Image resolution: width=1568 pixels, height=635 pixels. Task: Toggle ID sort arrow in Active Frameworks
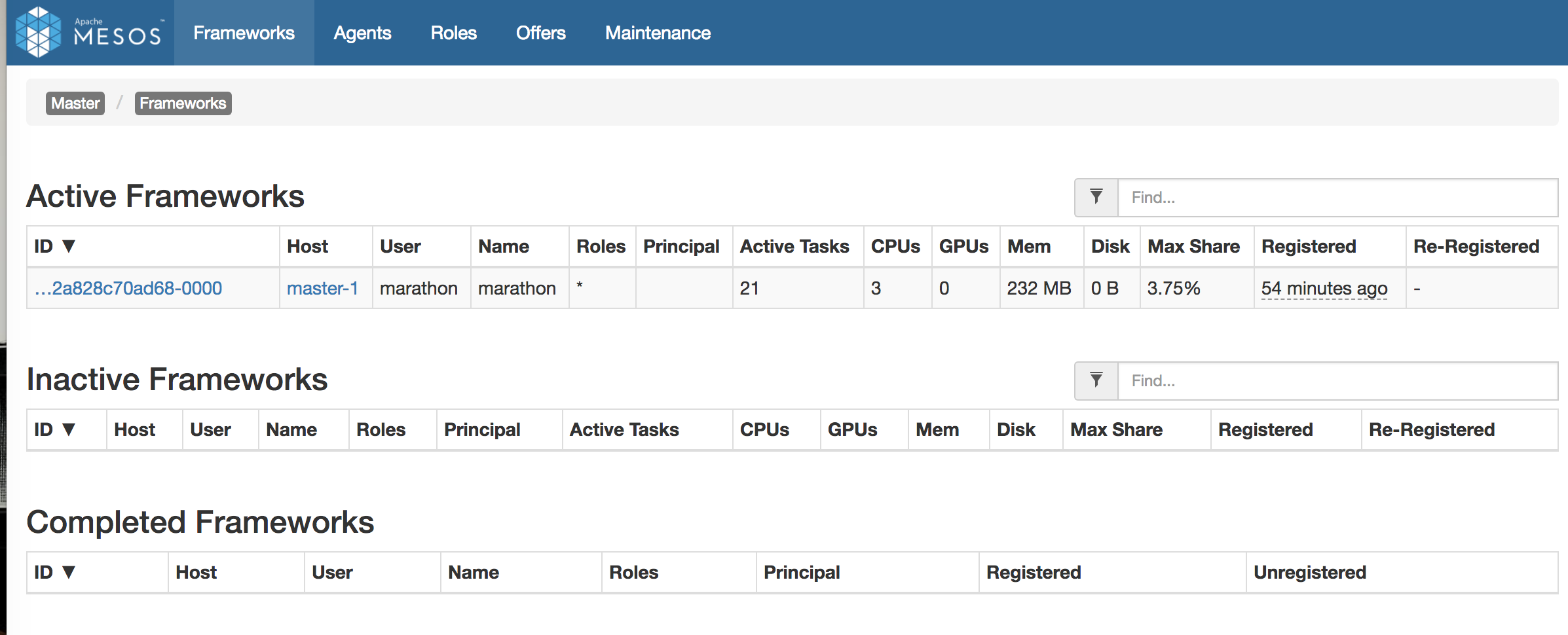coord(69,246)
